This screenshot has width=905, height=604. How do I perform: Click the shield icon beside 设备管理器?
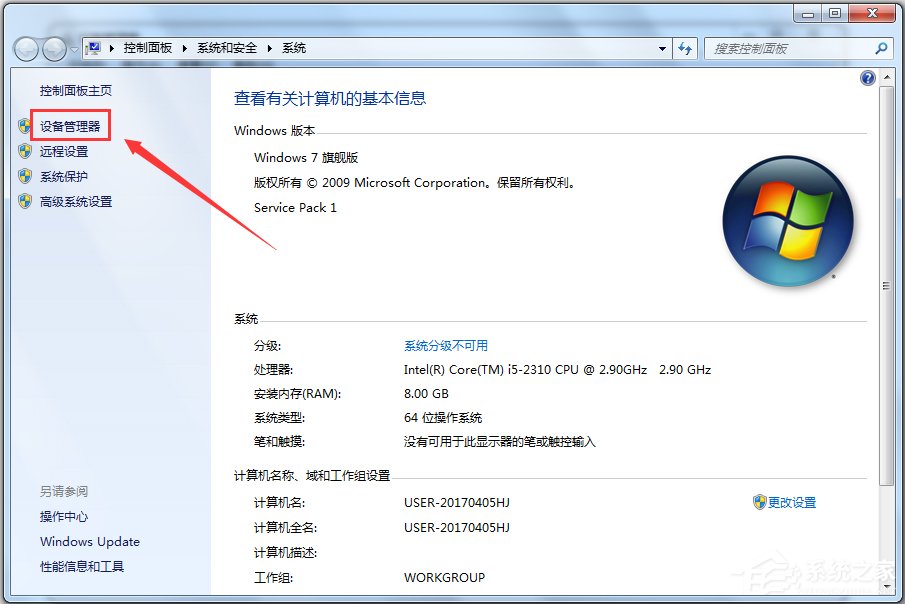point(25,127)
